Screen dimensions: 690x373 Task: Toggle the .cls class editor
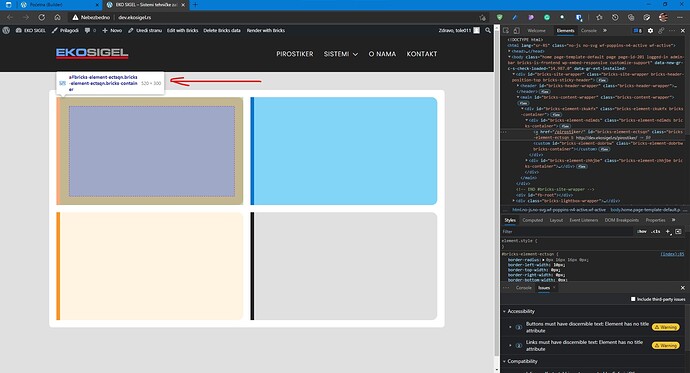(x=656, y=231)
